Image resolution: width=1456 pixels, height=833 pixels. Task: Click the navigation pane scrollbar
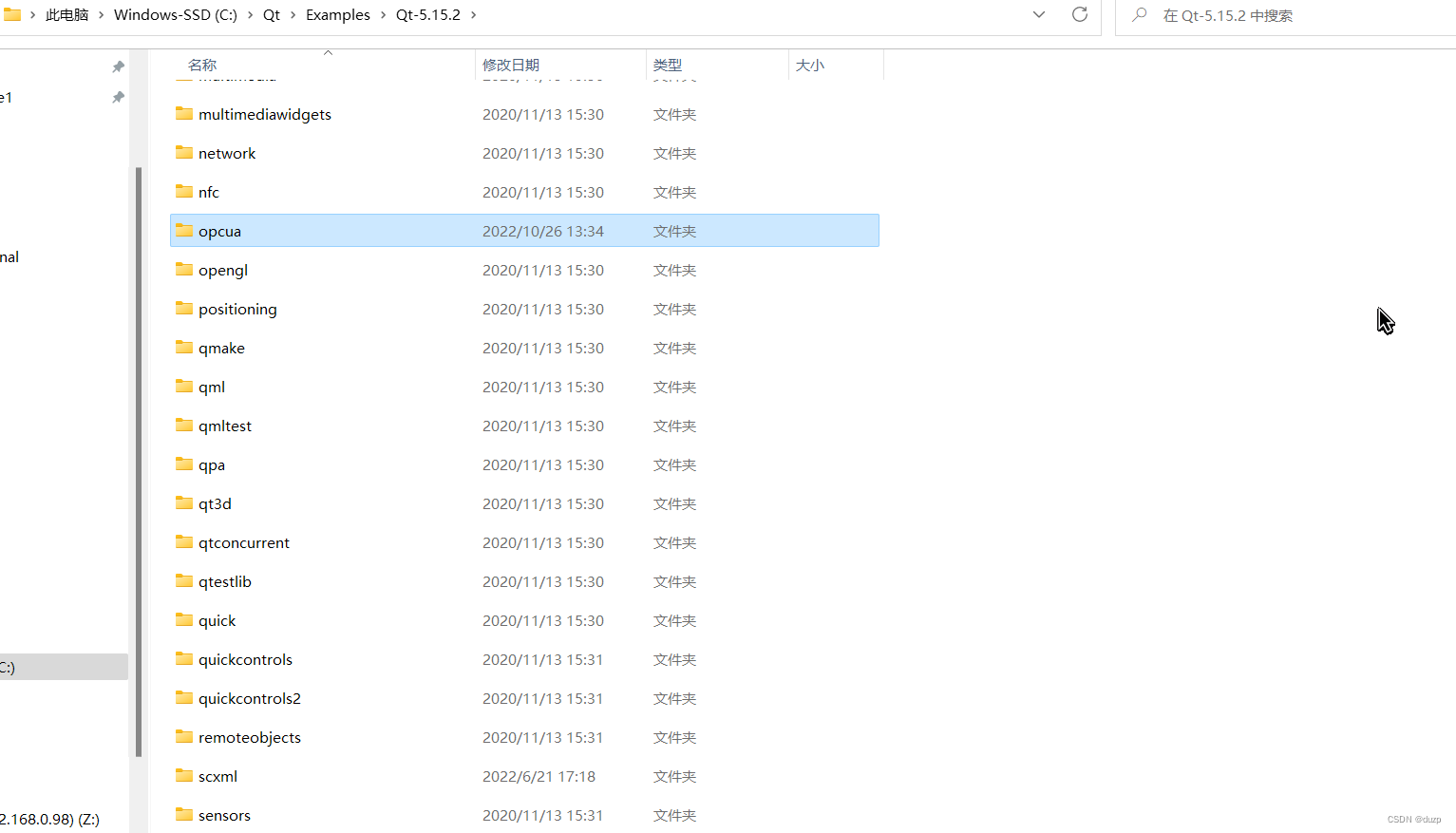[x=139, y=462]
